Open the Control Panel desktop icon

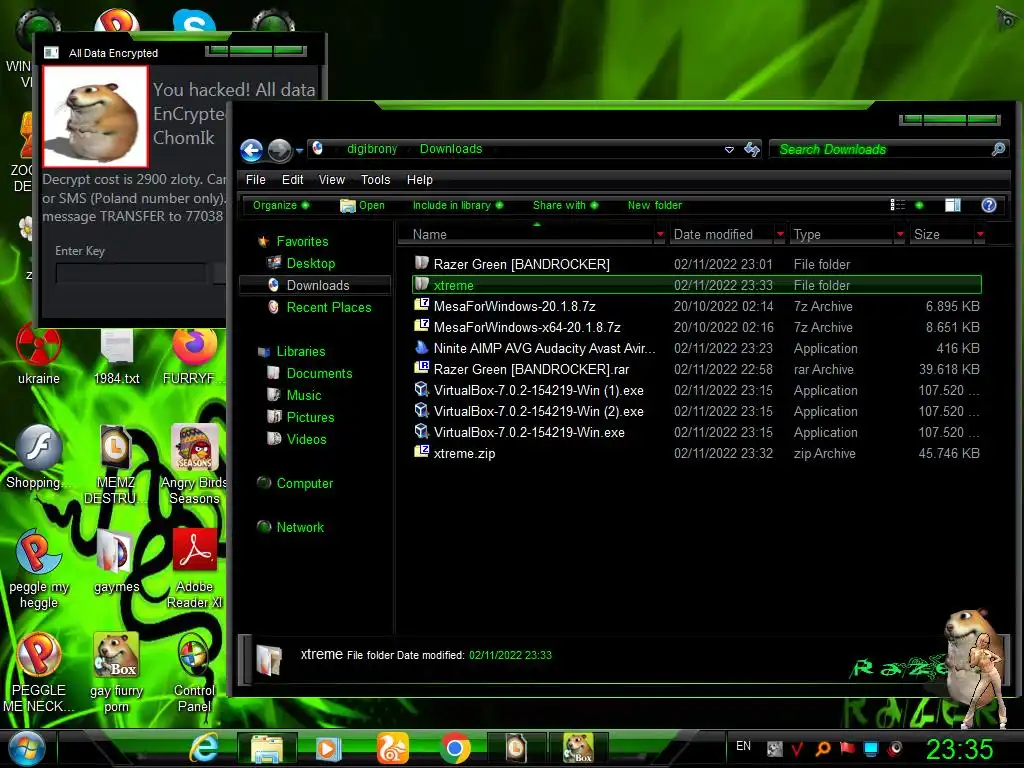(194, 673)
